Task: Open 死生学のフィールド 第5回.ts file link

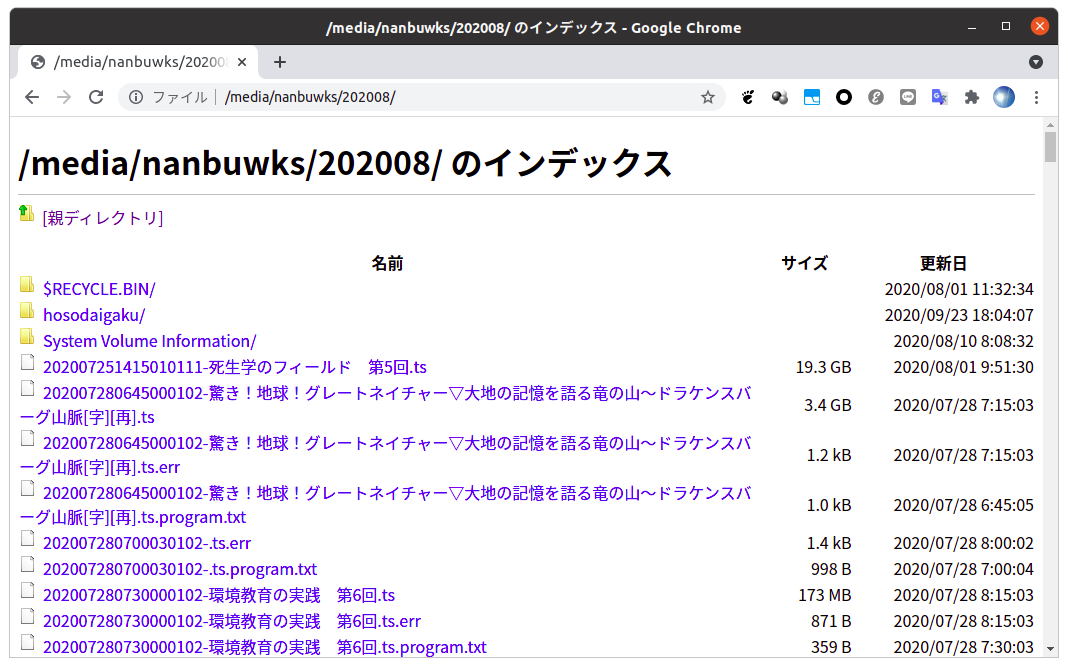Action: coord(235,367)
